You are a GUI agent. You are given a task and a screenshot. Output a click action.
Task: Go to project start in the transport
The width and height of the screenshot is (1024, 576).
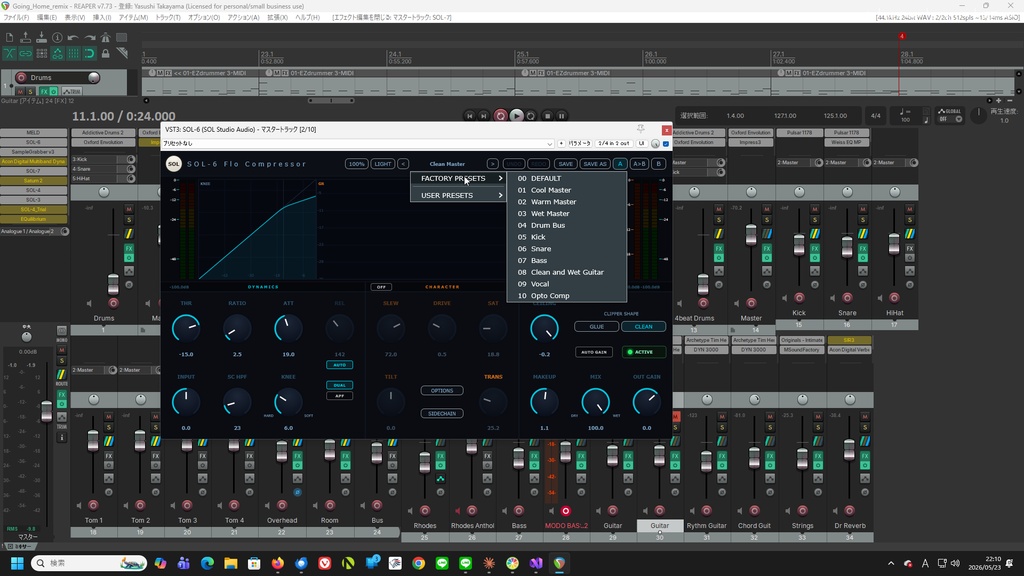point(470,116)
